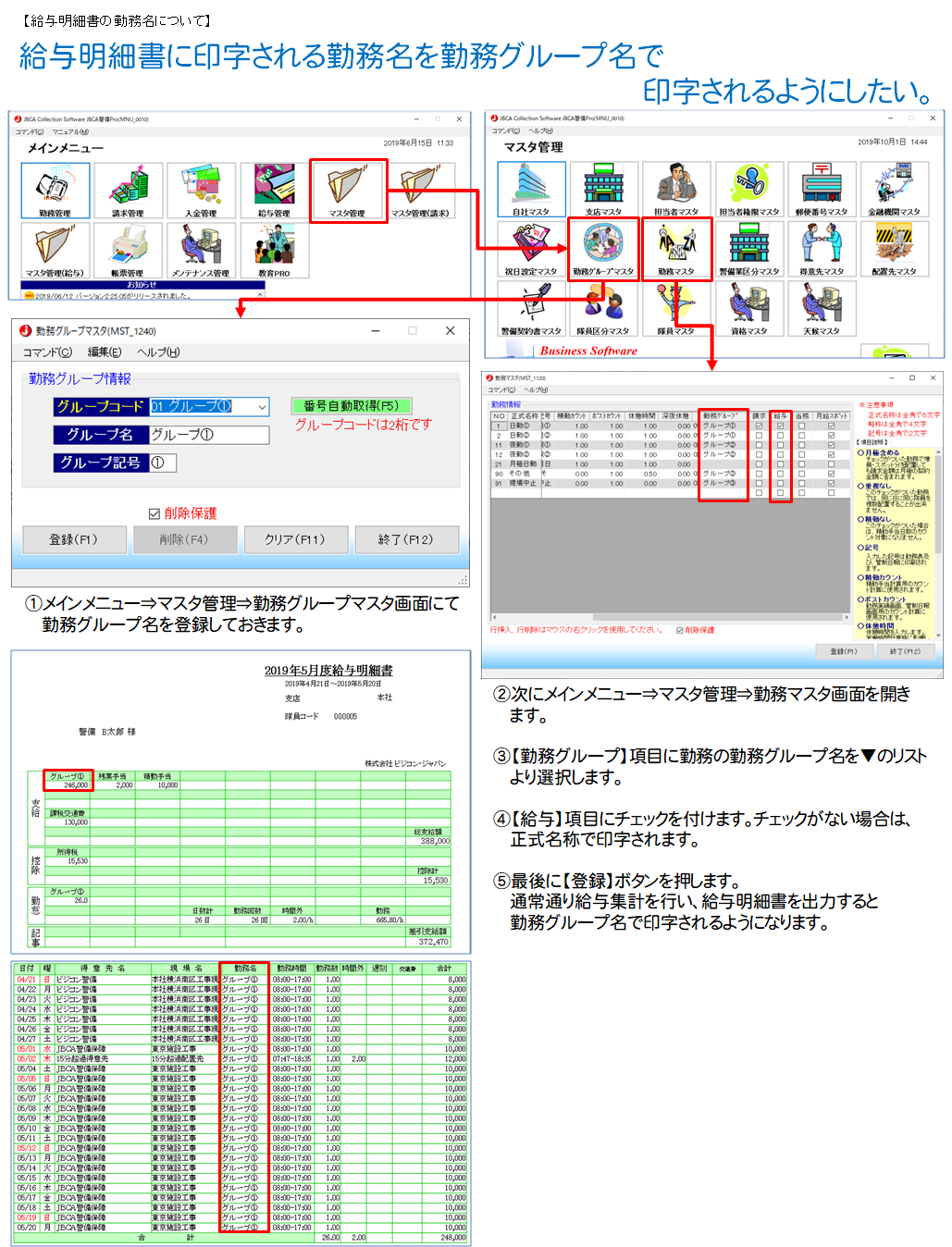The height and width of the screenshot is (1247, 952).
Task: Open 編集(E) menu in 勤務グループマスタ window
Action: [x=104, y=352]
